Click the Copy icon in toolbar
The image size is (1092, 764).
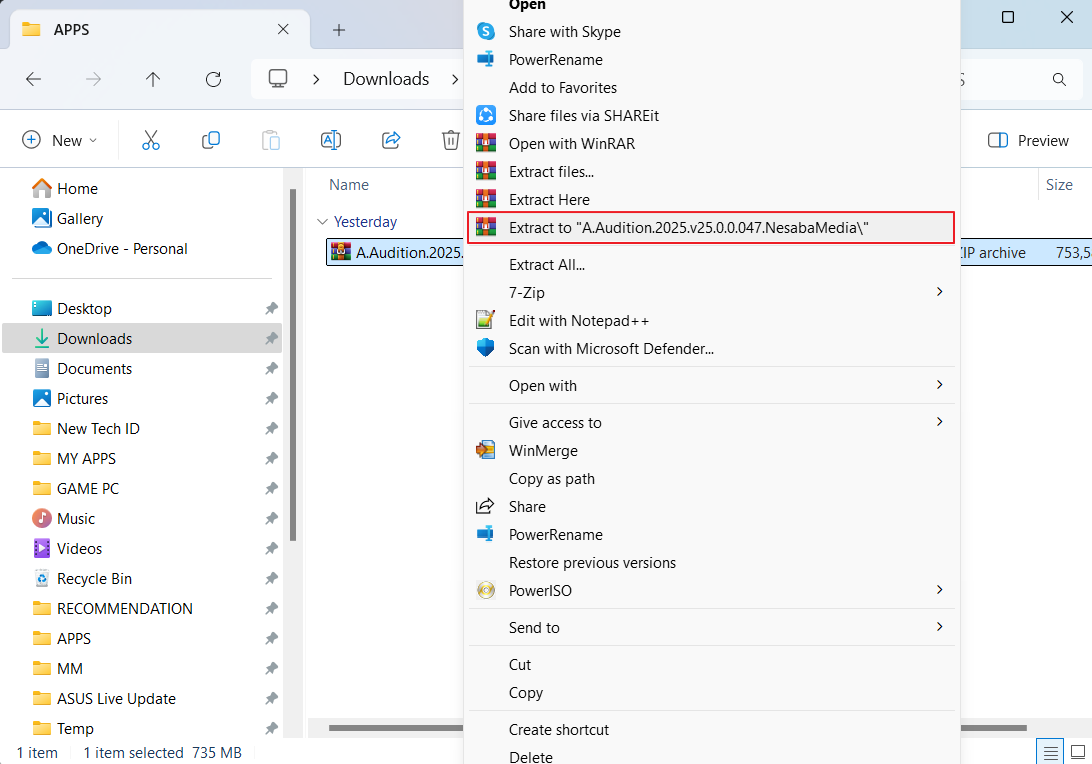211,140
